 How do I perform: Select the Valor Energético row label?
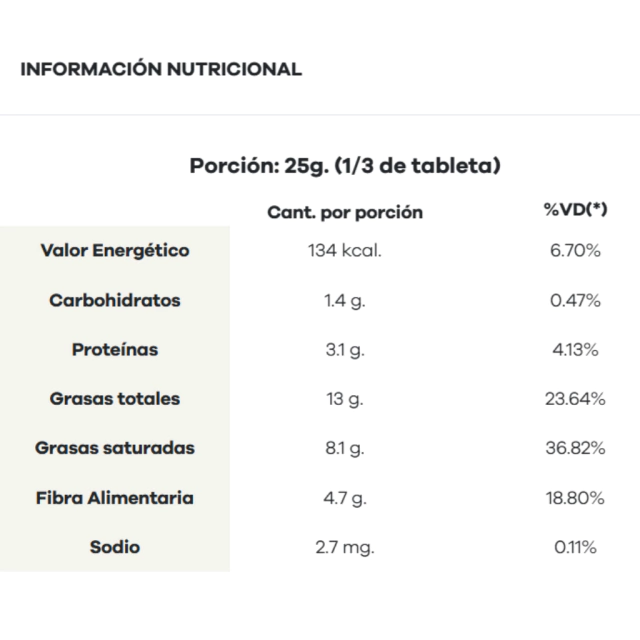click(115, 250)
